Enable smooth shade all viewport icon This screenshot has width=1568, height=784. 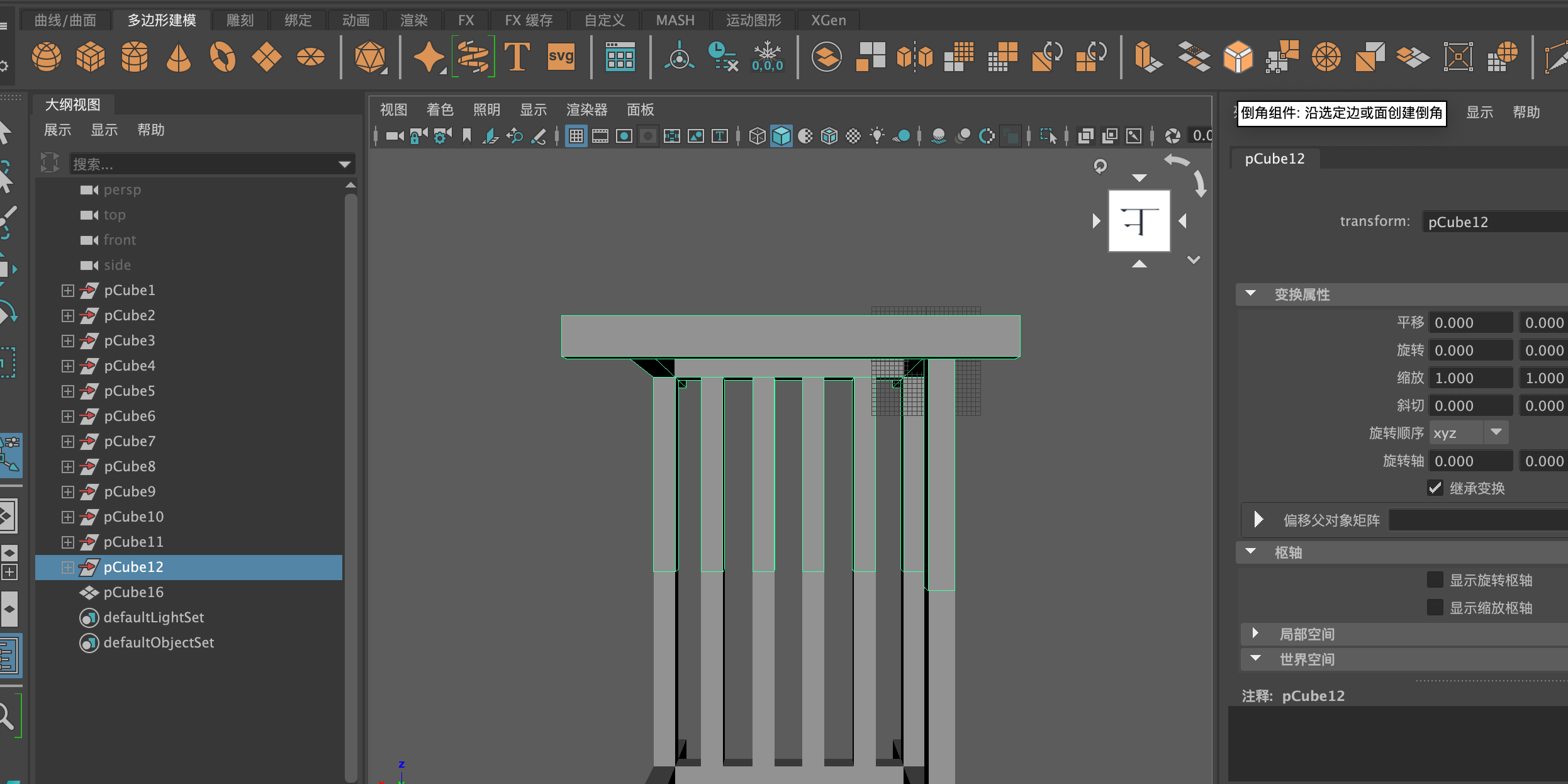click(x=781, y=136)
